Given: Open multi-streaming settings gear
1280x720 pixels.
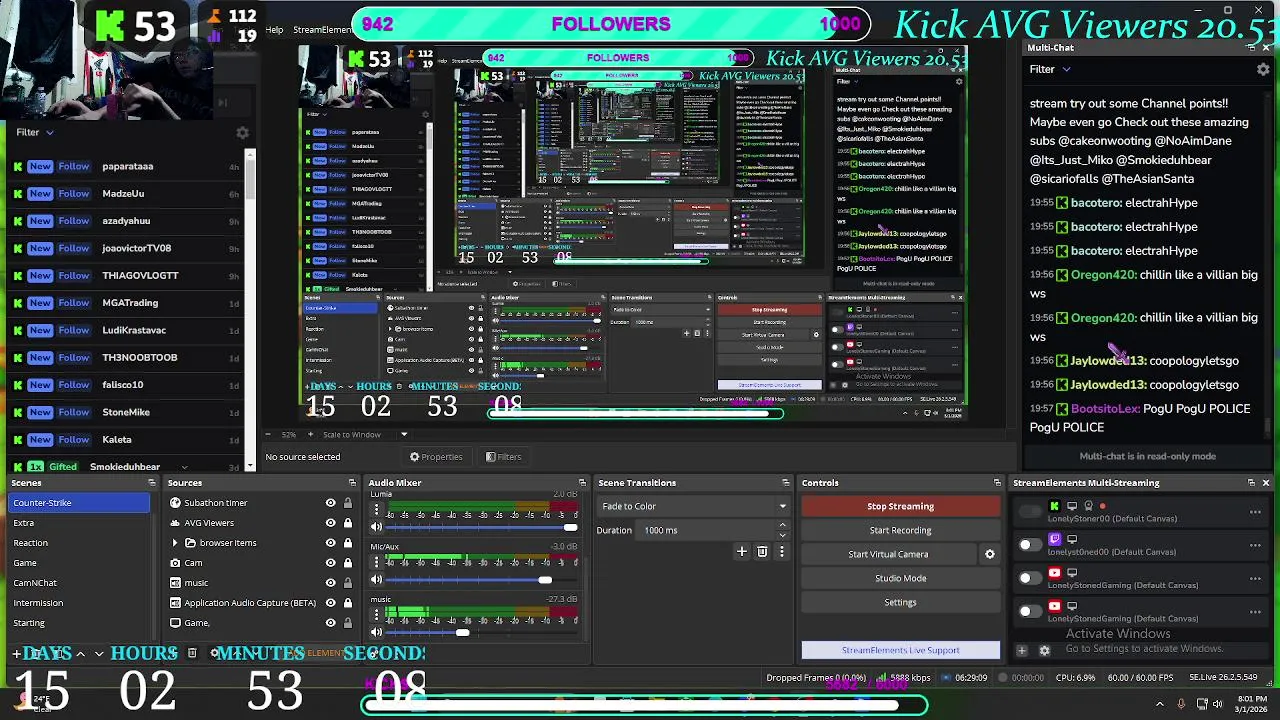Looking at the screenshot, I should pos(1045,651).
